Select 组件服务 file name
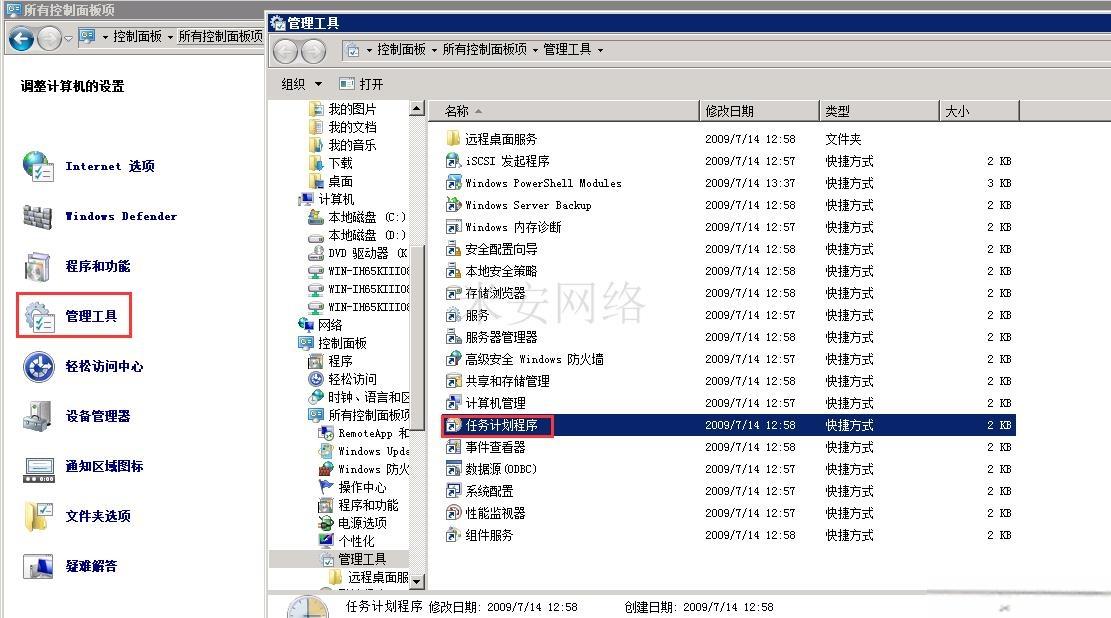 tap(489, 535)
